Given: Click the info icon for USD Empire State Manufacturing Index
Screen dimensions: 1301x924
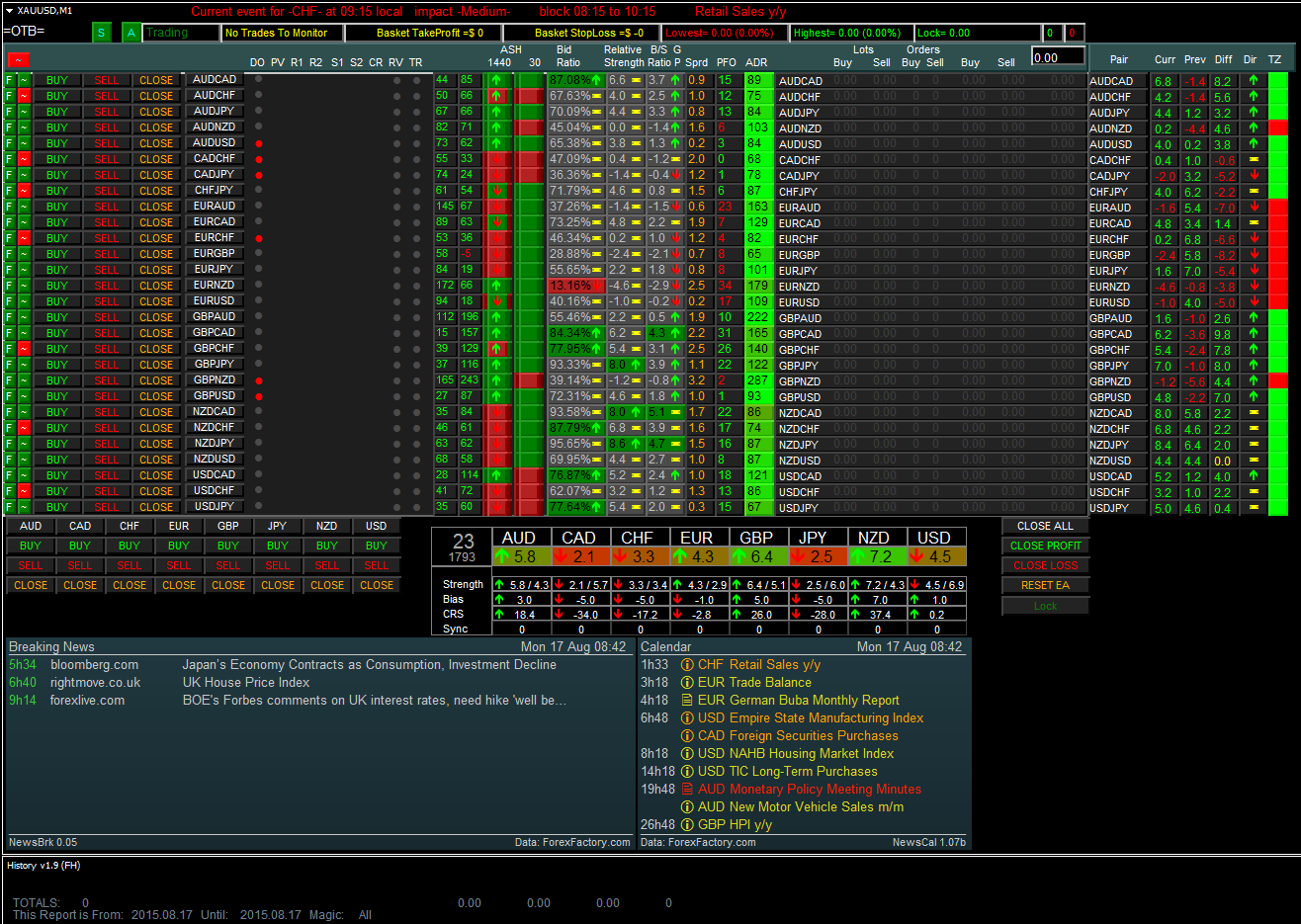Looking at the screenshot, I should 687,718.
